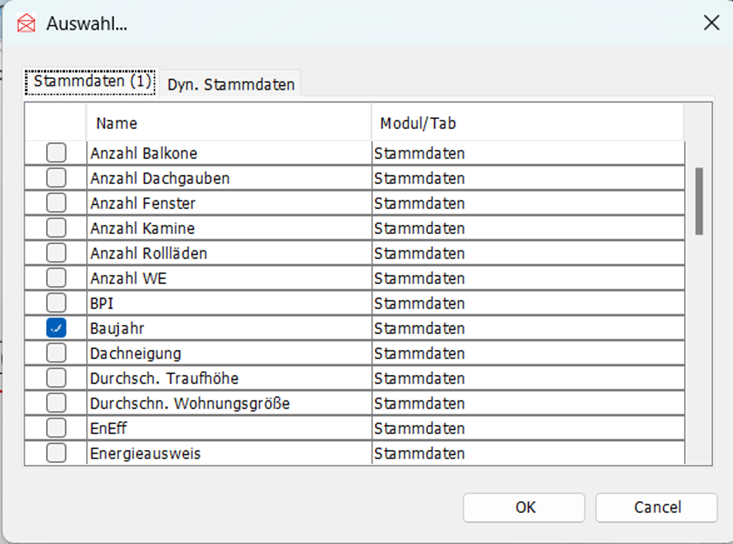Tick the Anzahl Fenster checkbox
733x544 pixels.
pyautogui.click(x=57, y=203)
